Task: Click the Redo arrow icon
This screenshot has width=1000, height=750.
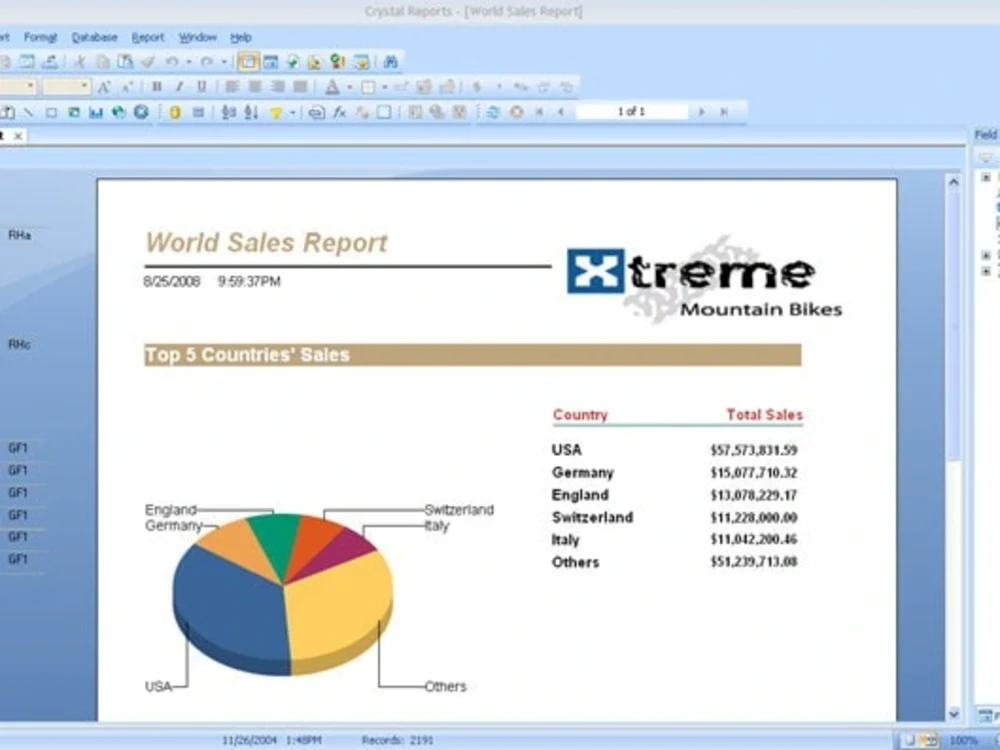Action: 207,61
